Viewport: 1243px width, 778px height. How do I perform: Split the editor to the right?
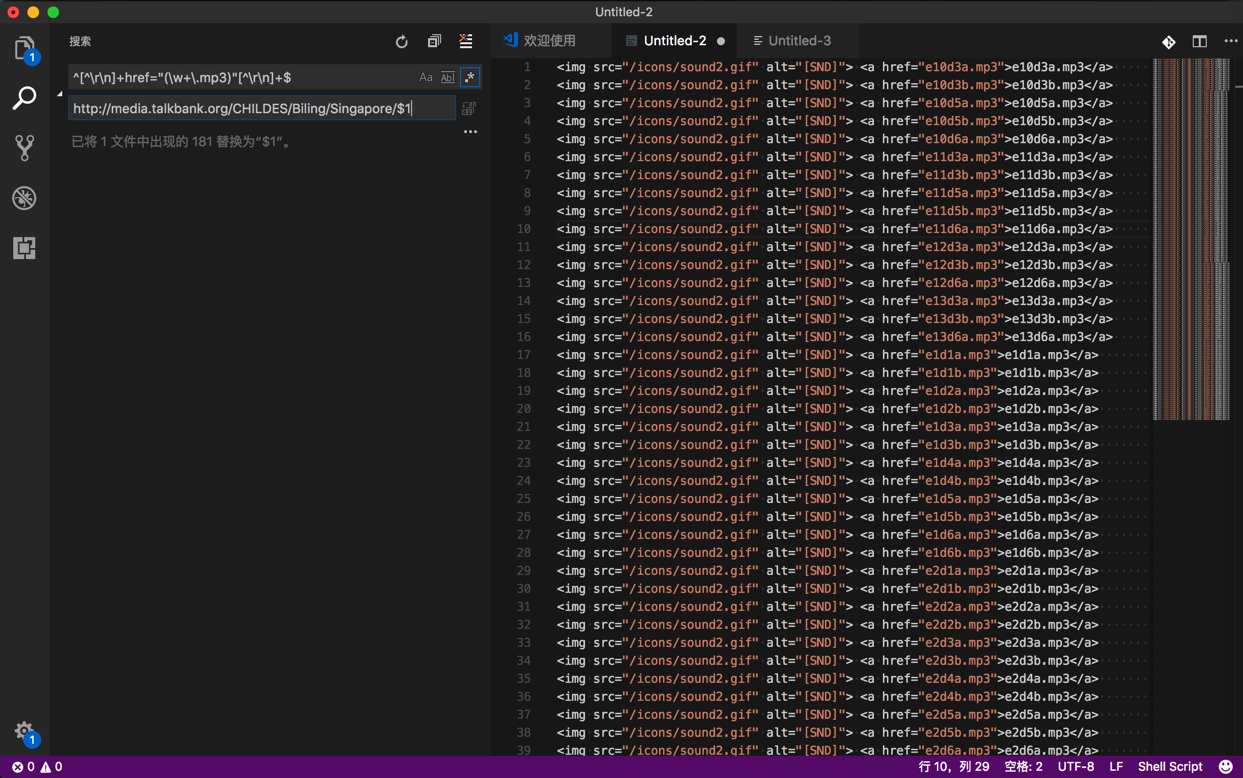pyautogui.click(x=1200, y=42)
